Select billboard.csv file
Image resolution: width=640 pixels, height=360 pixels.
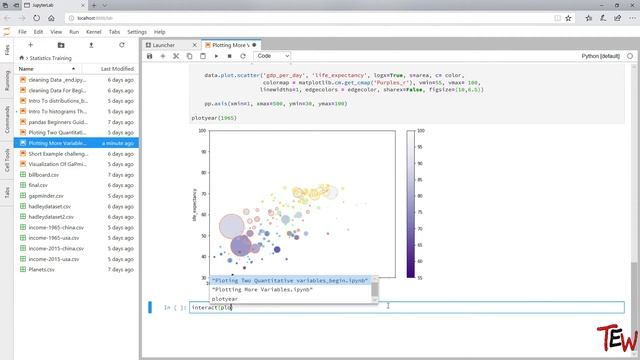[x=76, y=175]
